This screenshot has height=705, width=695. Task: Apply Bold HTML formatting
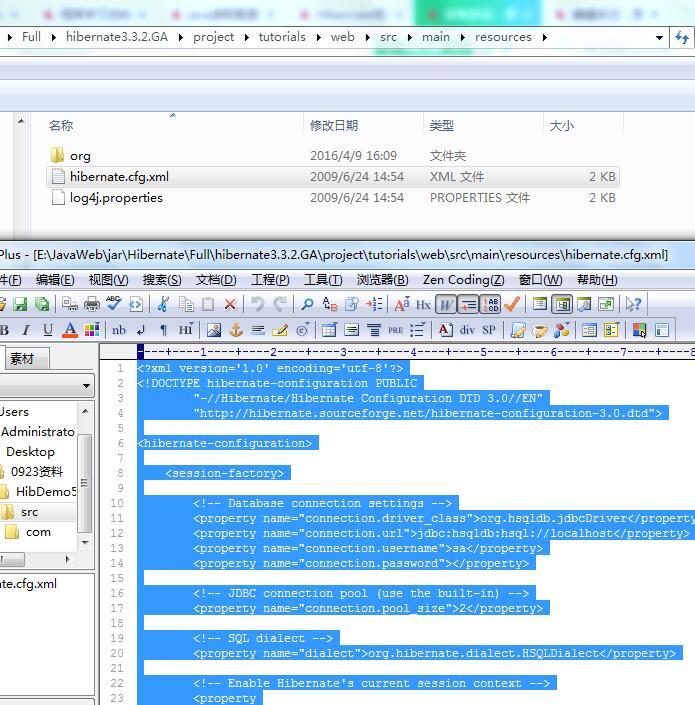click(4, 330)
